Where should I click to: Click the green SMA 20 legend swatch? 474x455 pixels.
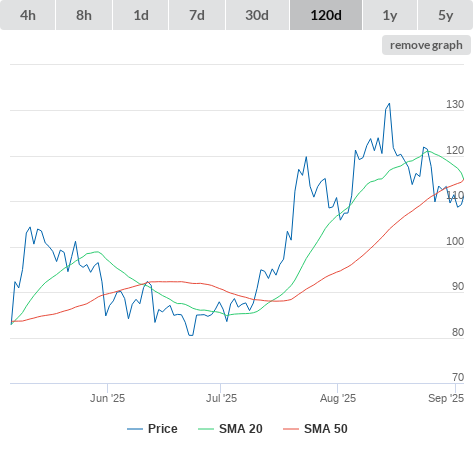(x=206, y=429)
